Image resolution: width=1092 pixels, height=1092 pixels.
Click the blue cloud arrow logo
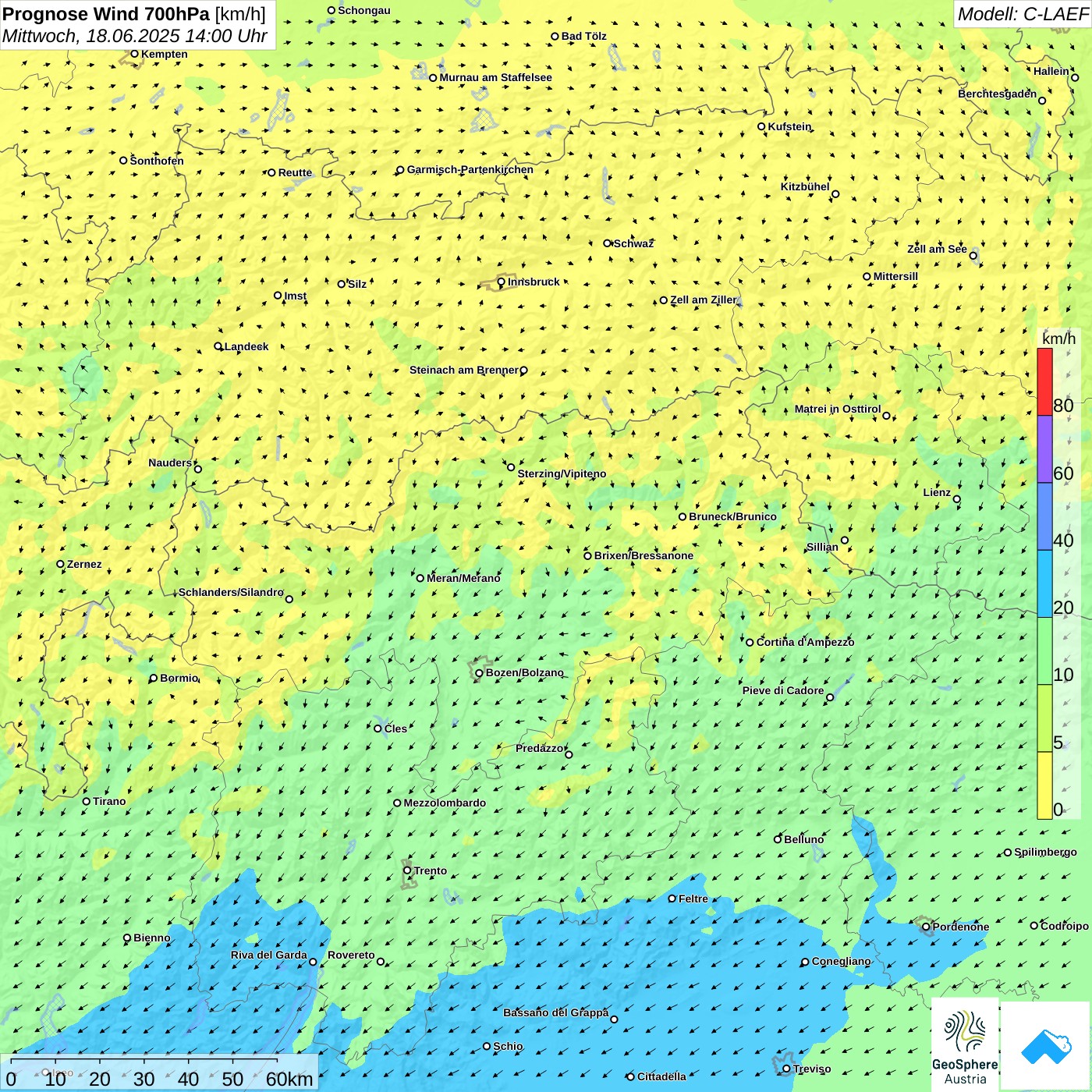point(1046,1046)
